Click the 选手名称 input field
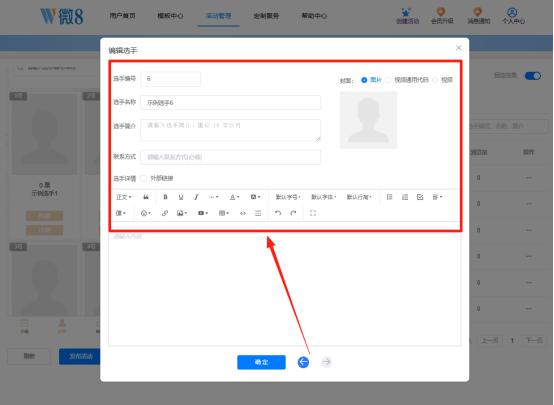 (231, 102)
